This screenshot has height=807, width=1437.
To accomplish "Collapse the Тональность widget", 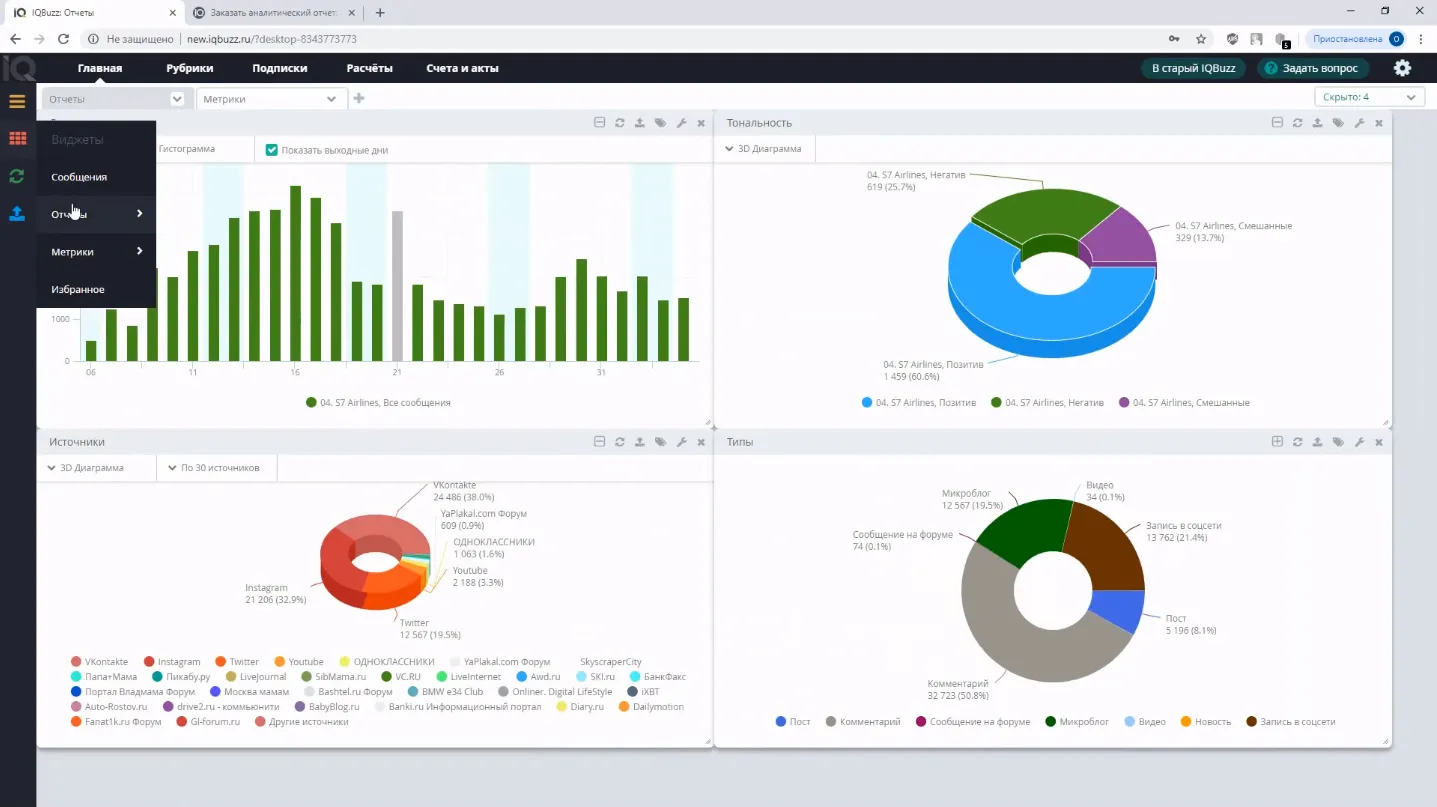I will point(1277,123).
